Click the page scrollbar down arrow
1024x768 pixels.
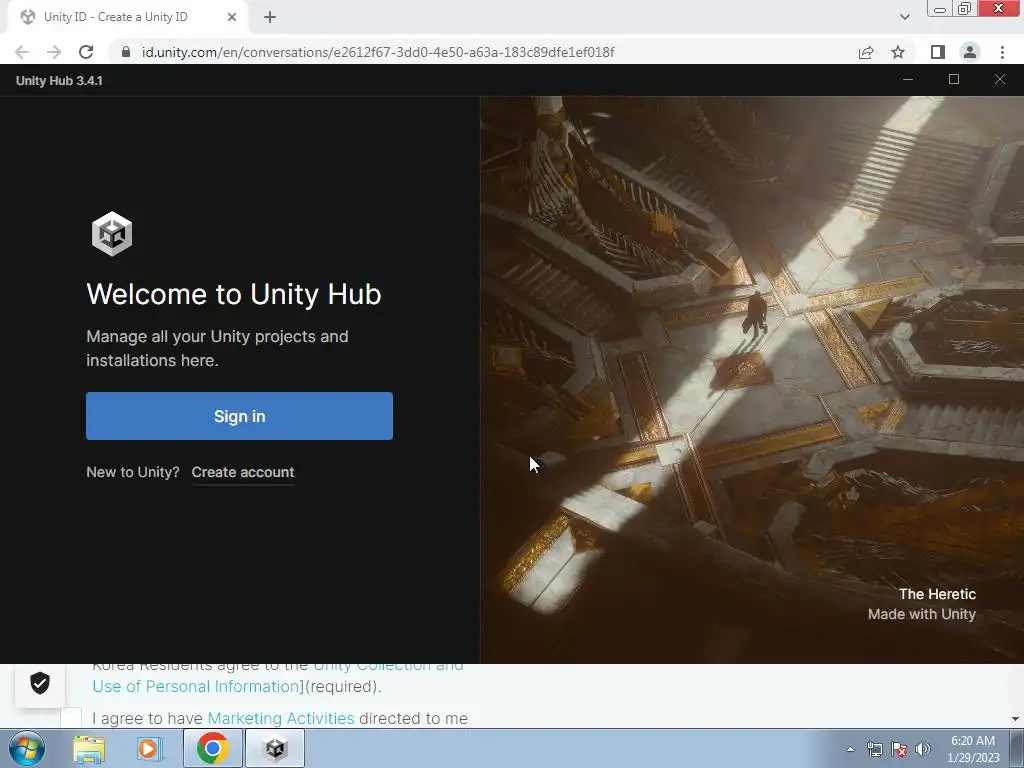[x=1015, y=718]
